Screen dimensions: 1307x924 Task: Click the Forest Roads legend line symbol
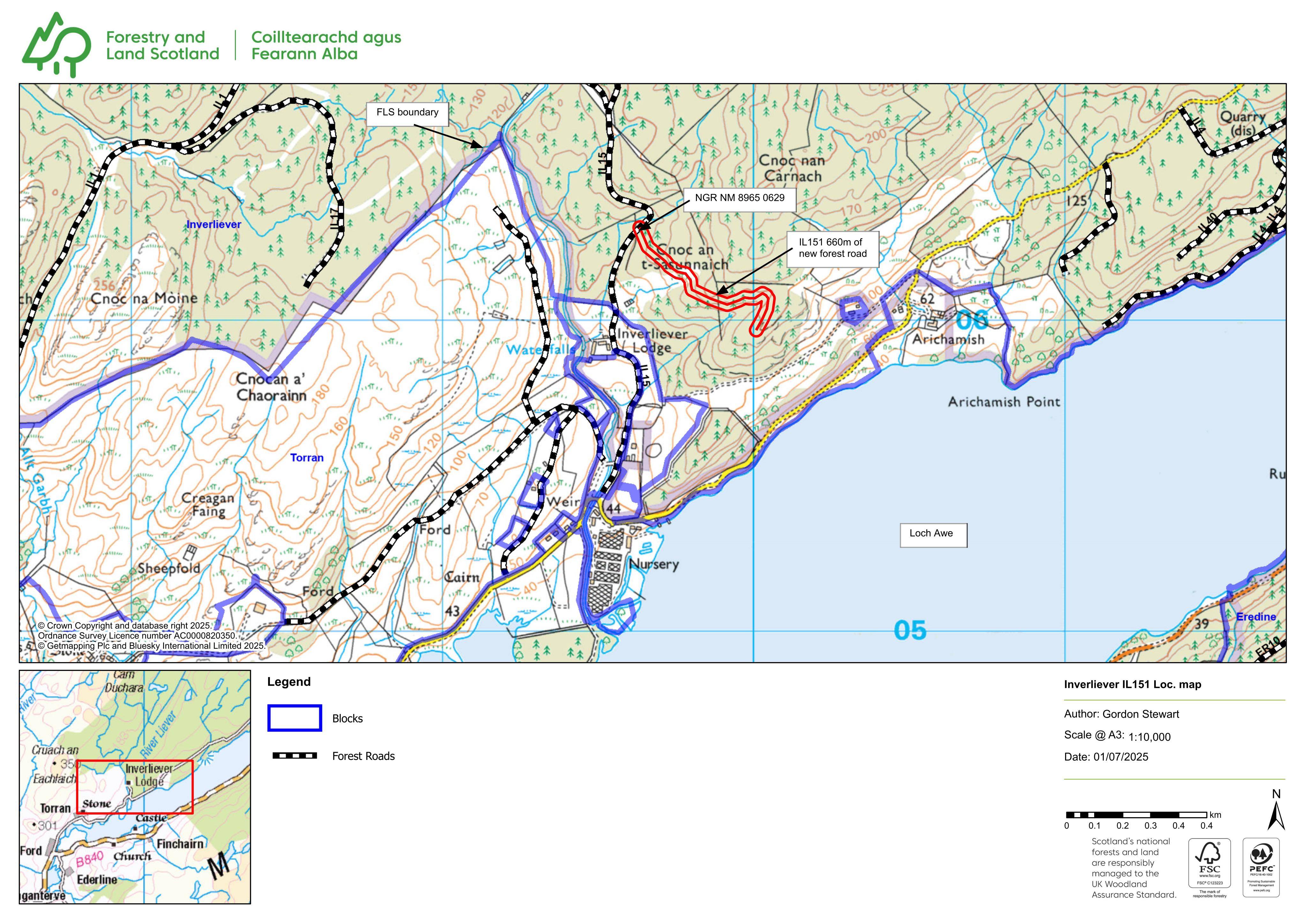pos(295,756)
